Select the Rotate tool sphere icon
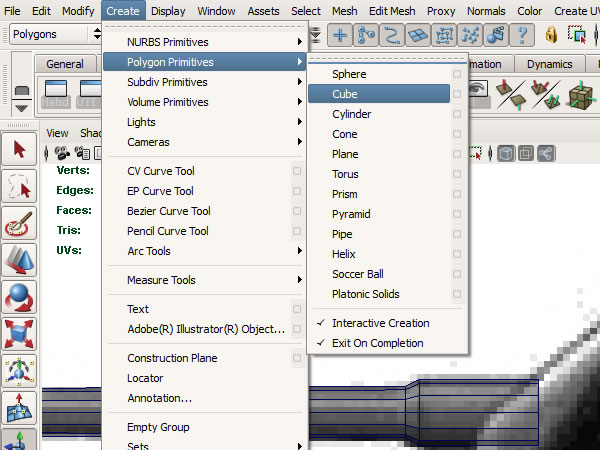This screenshot has width=600, height=450. tap(19, 297)
